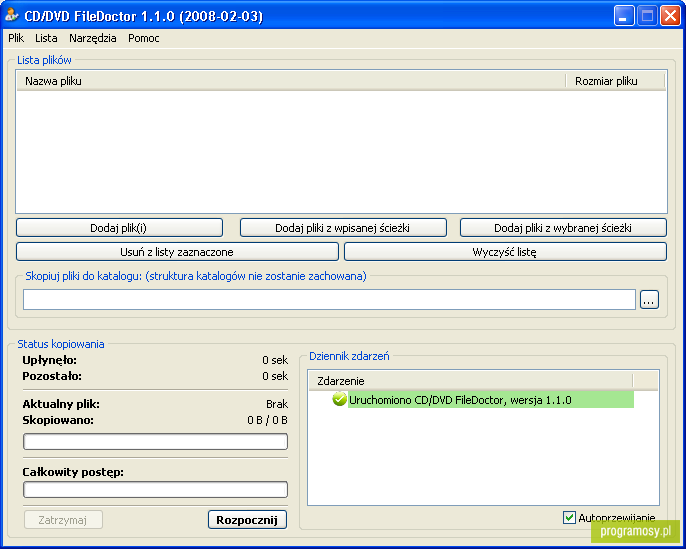The width and height of the screenshot is (686, 549).
Task: Sort by the Nazwa pliku column header
Action: pyautogui.click(x=291, y=81)
